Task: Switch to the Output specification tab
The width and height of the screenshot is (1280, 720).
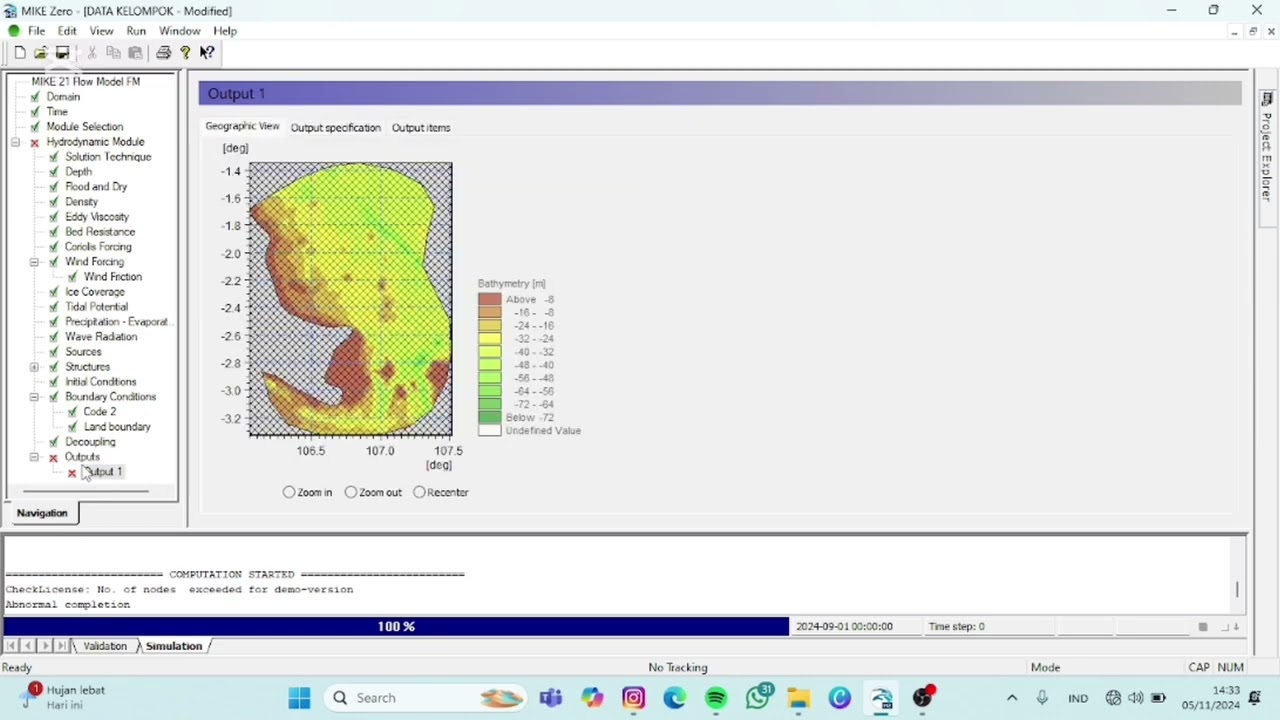Action: click(336, 128)
